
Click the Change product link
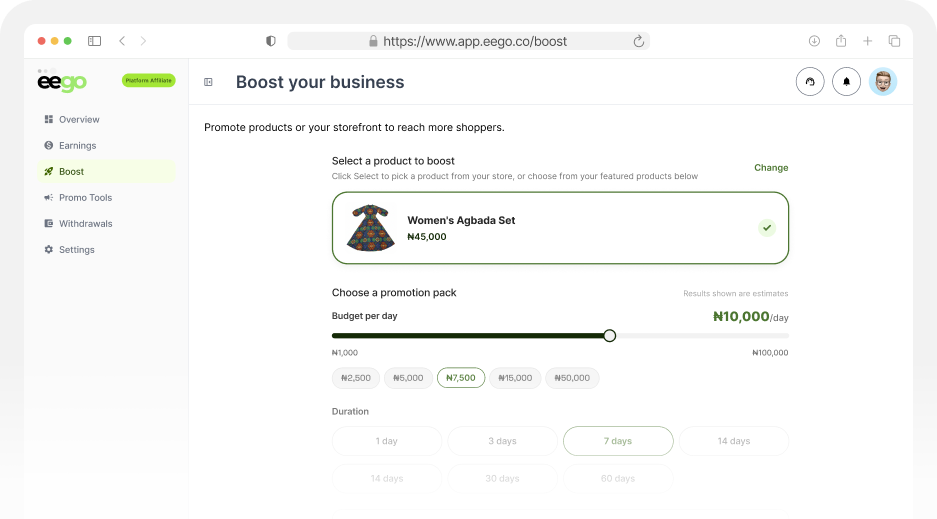(x=771, y=168)
